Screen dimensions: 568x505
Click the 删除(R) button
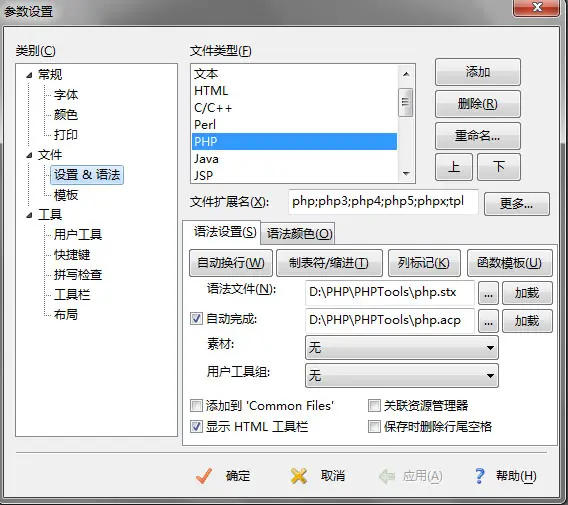[478, 104]
